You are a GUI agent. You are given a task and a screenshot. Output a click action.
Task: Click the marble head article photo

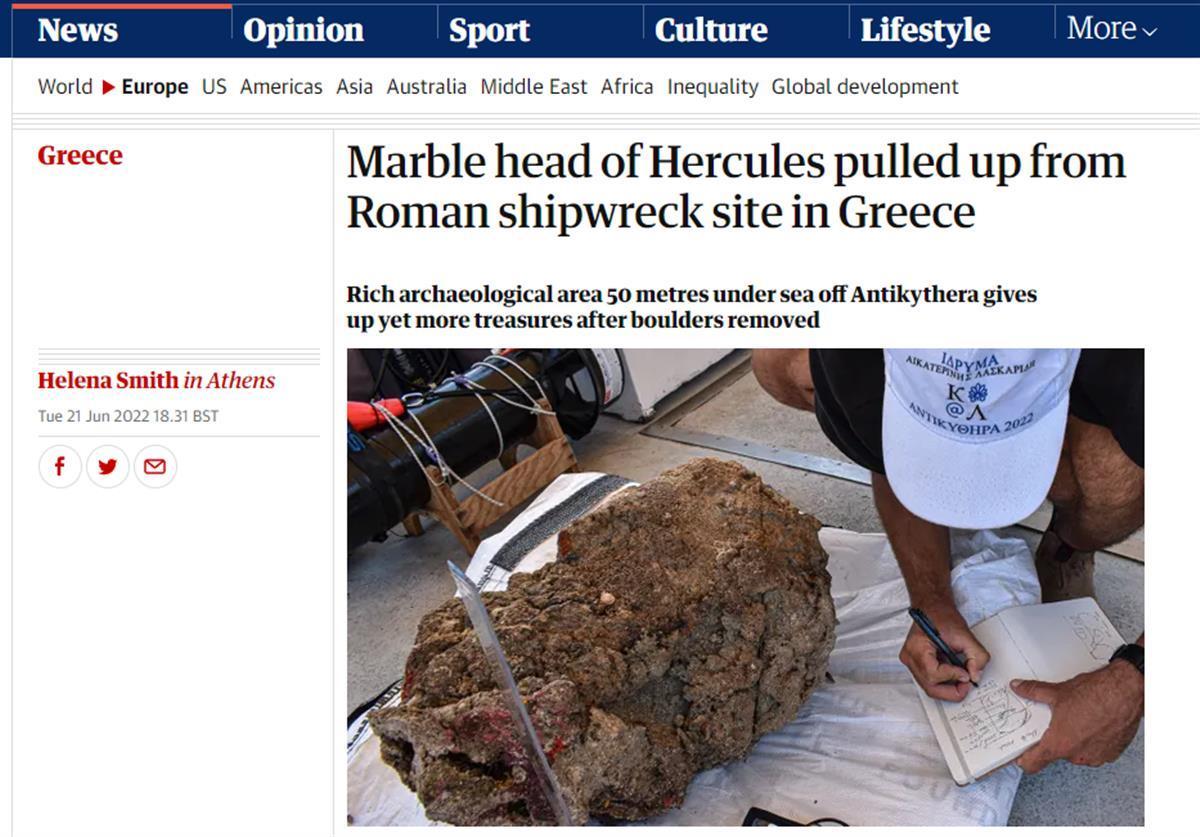pyautogui.click(x=745, y=587)
